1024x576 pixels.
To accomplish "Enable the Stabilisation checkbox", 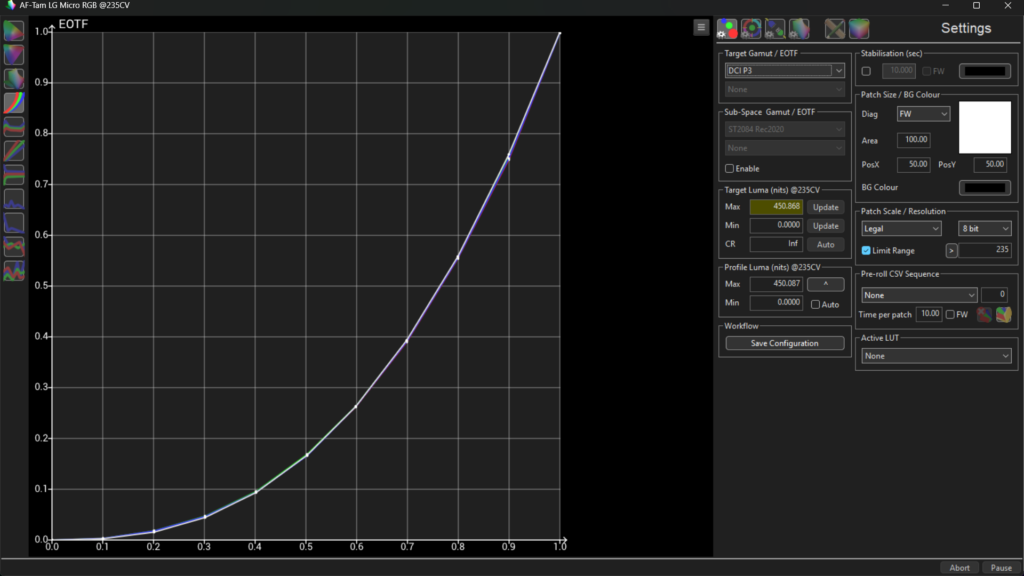I will (866, 71).
